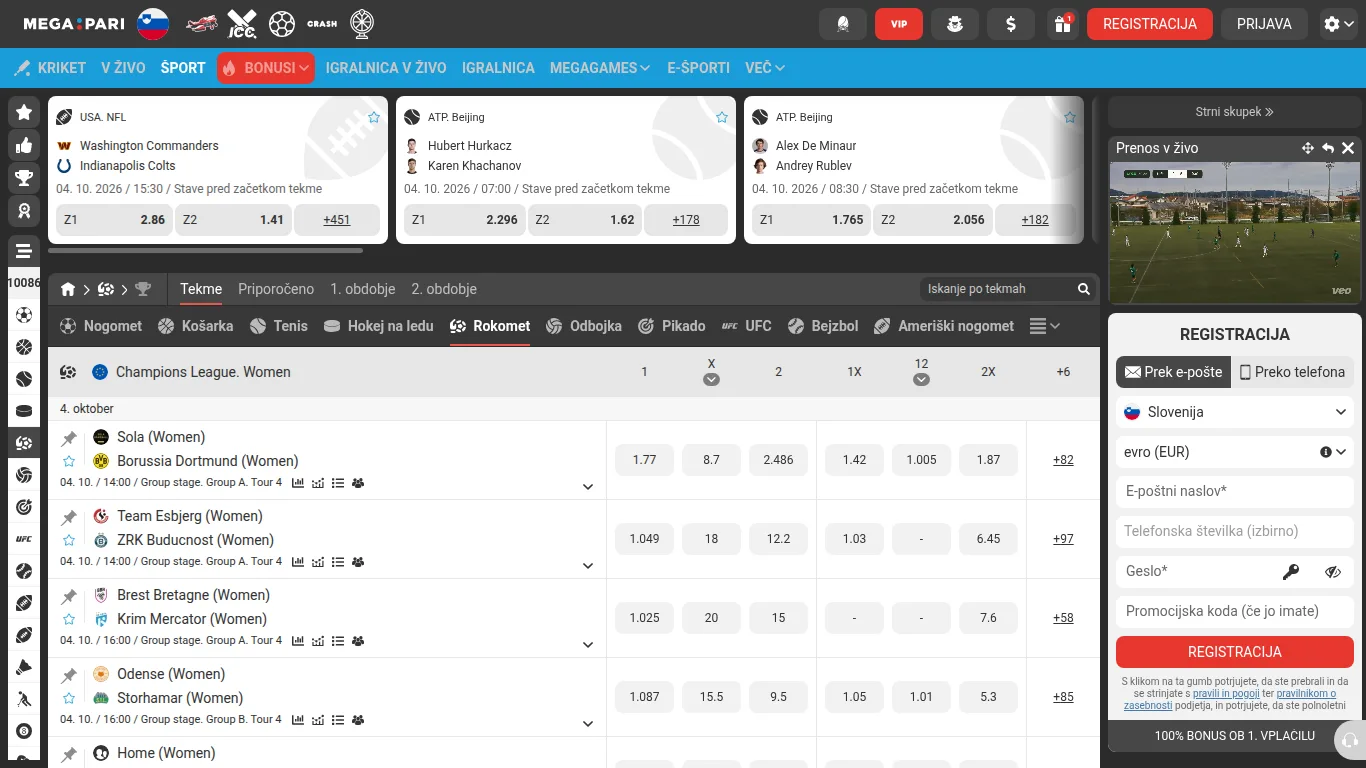1366x768 pixels.
Task: Collapse the side panel with Strni skupek
Action: [1235, 112]
